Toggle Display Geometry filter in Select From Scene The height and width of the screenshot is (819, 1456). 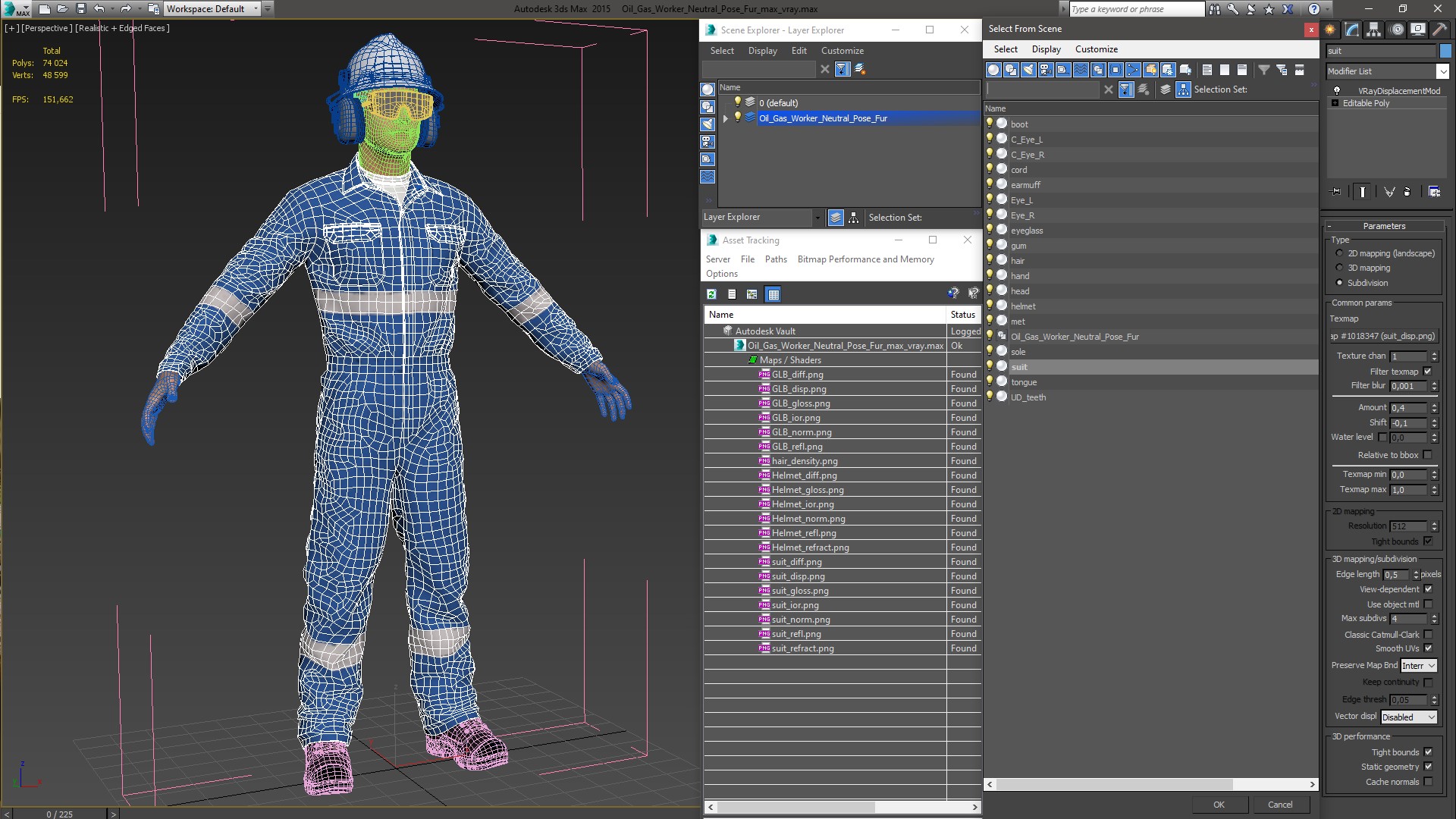(x=993, y=70)
